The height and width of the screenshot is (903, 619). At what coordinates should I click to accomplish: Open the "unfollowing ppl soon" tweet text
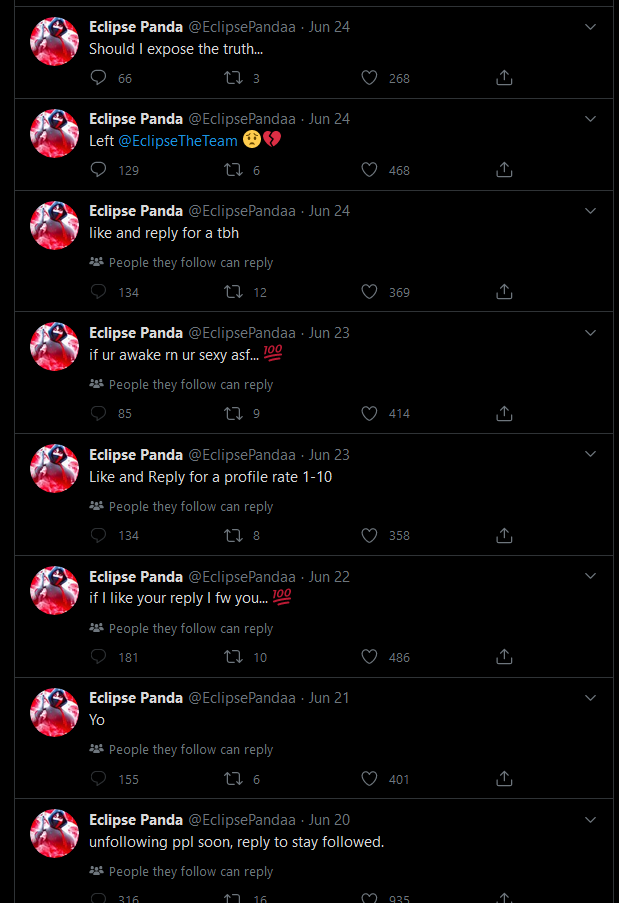pos(236,842)
